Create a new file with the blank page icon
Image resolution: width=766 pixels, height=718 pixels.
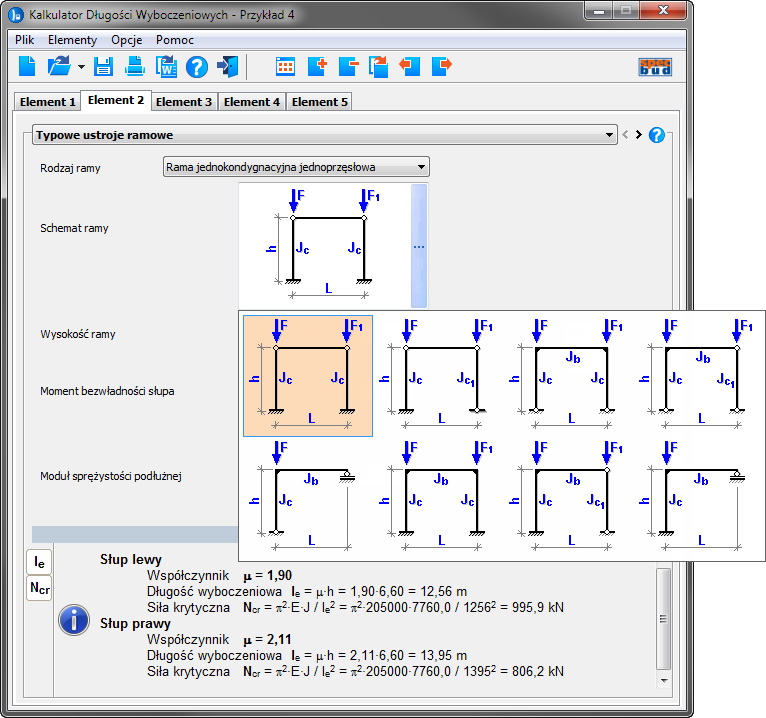(x=27, y=66)
